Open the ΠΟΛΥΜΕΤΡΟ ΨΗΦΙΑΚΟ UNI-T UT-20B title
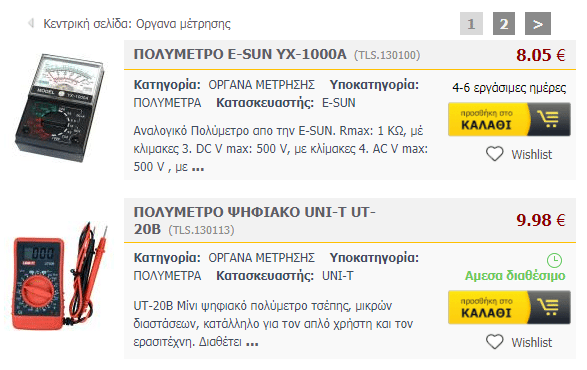 (255, 221)
